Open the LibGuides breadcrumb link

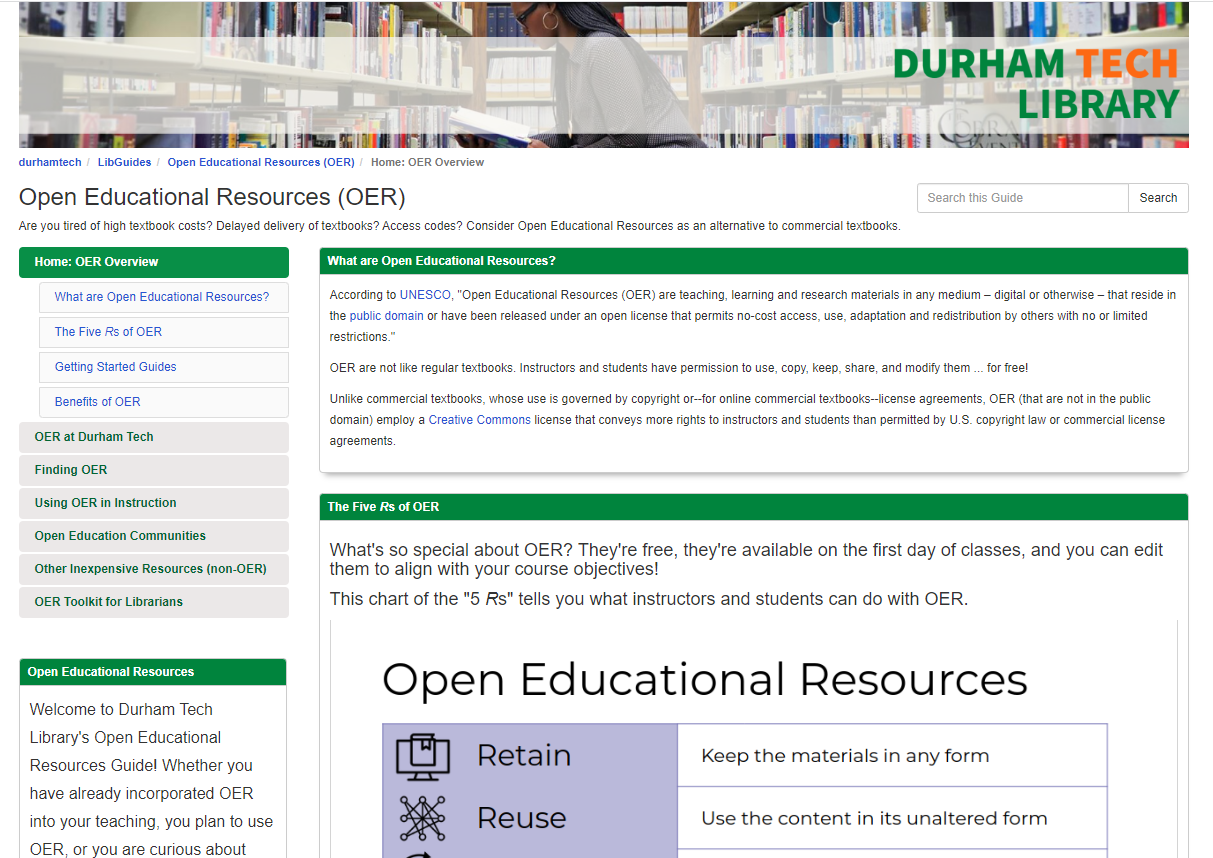(x=125, y=162)
